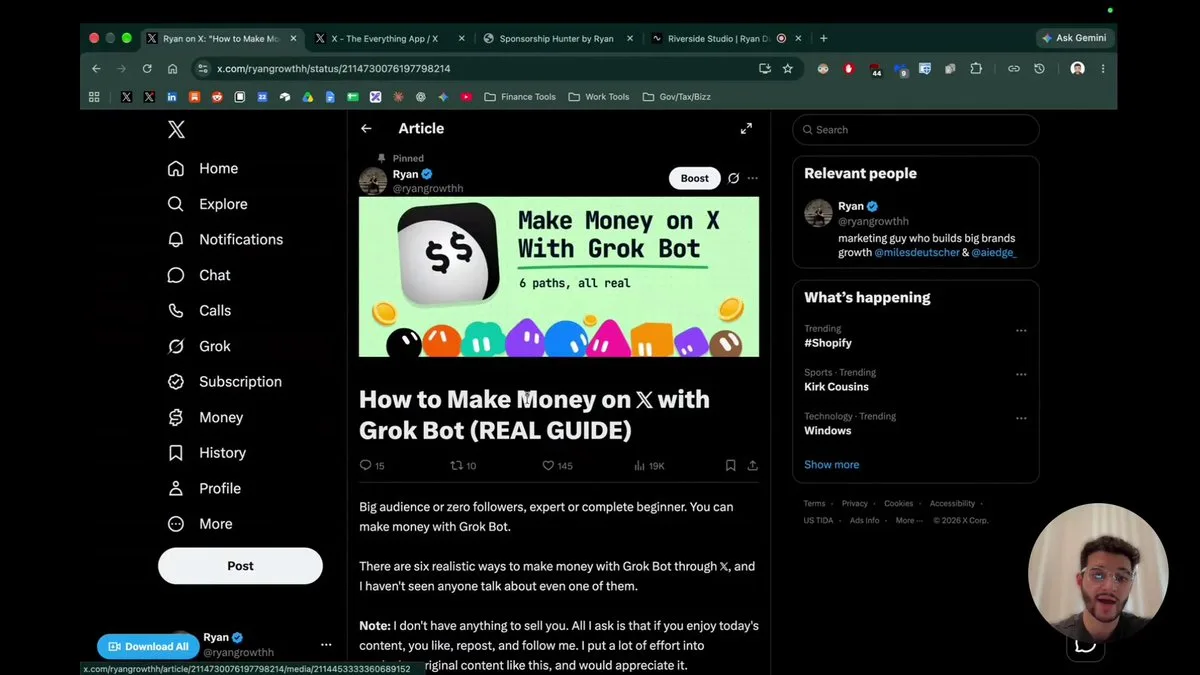Click the Search input field
This screenshot has width=1200, height=675.
click(x=916, y=129)
